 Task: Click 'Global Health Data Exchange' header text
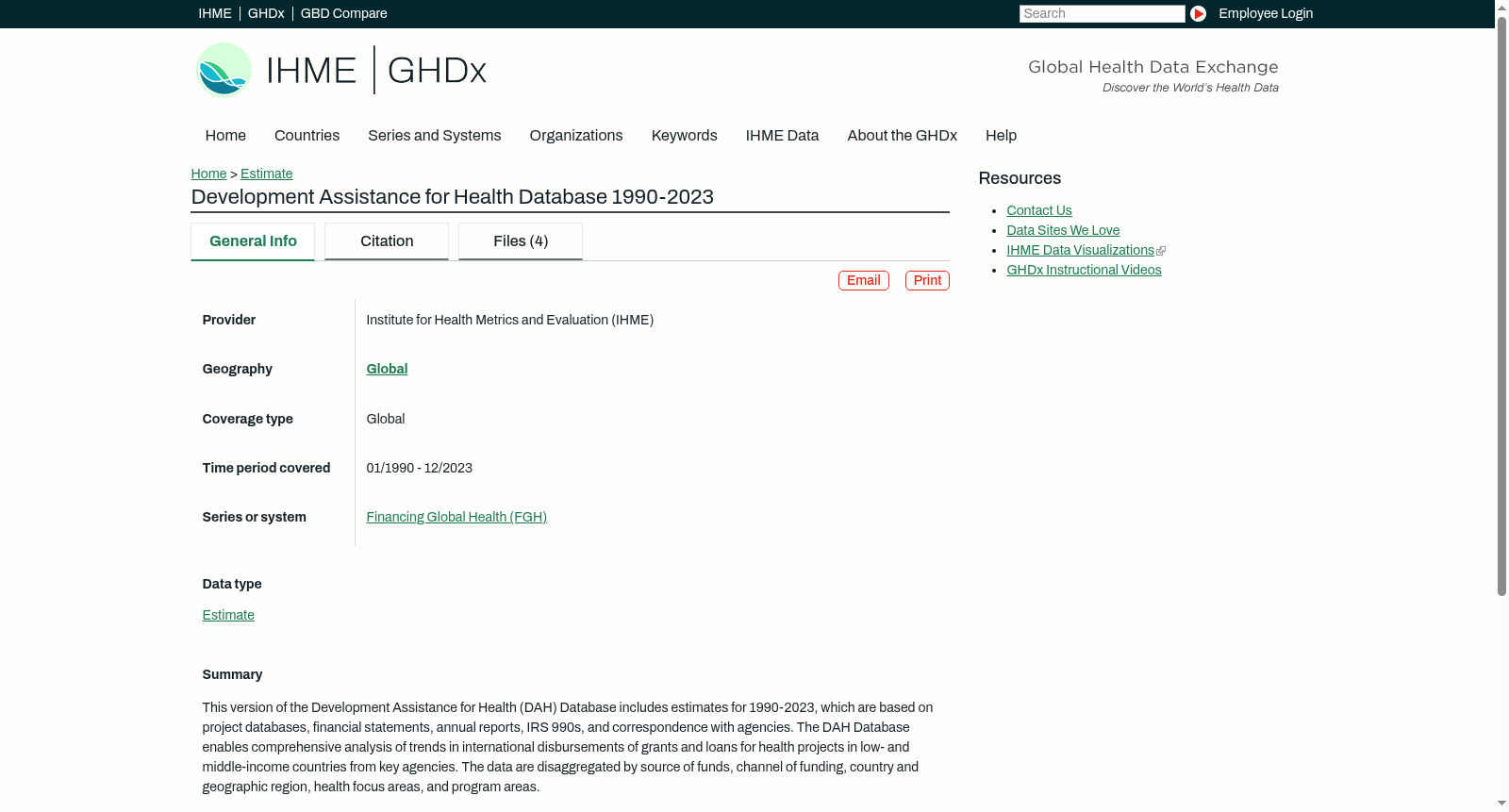1152,67
